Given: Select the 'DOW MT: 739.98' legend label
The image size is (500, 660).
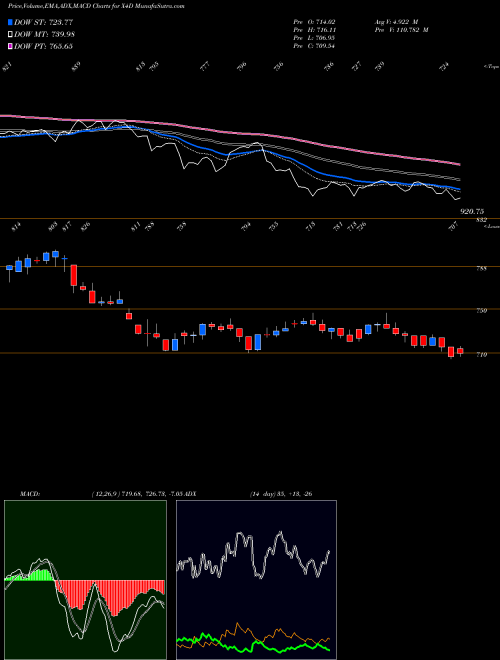Looking at the screenshot, I should 44,34.
